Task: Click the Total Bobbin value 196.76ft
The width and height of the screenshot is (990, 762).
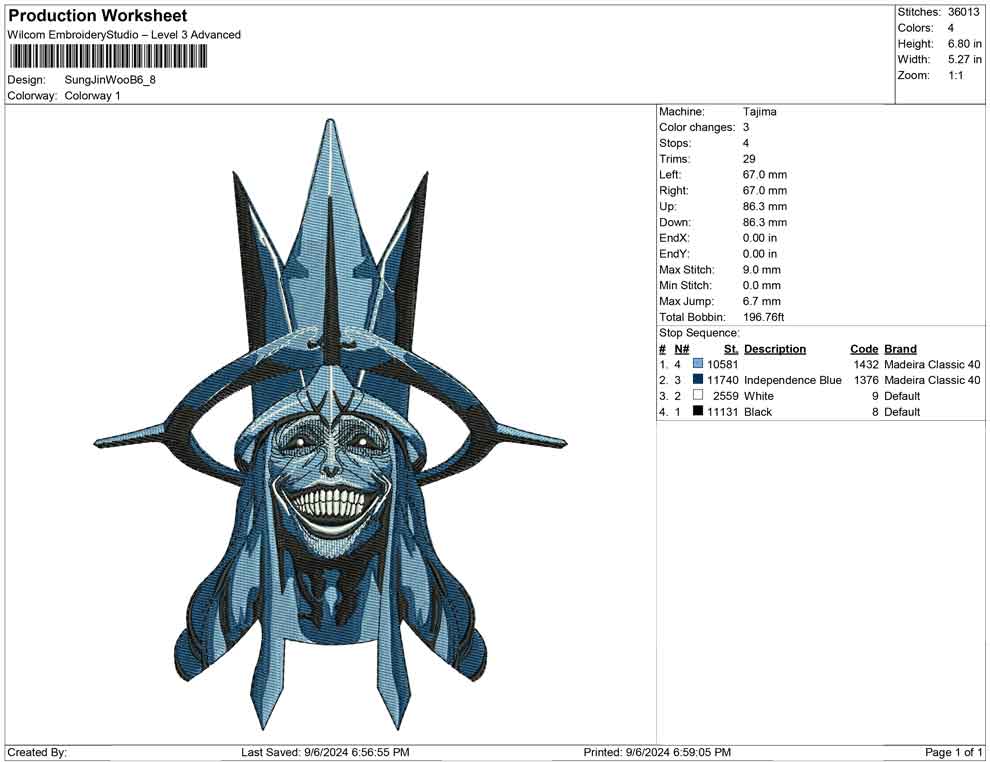Action: 764,317
